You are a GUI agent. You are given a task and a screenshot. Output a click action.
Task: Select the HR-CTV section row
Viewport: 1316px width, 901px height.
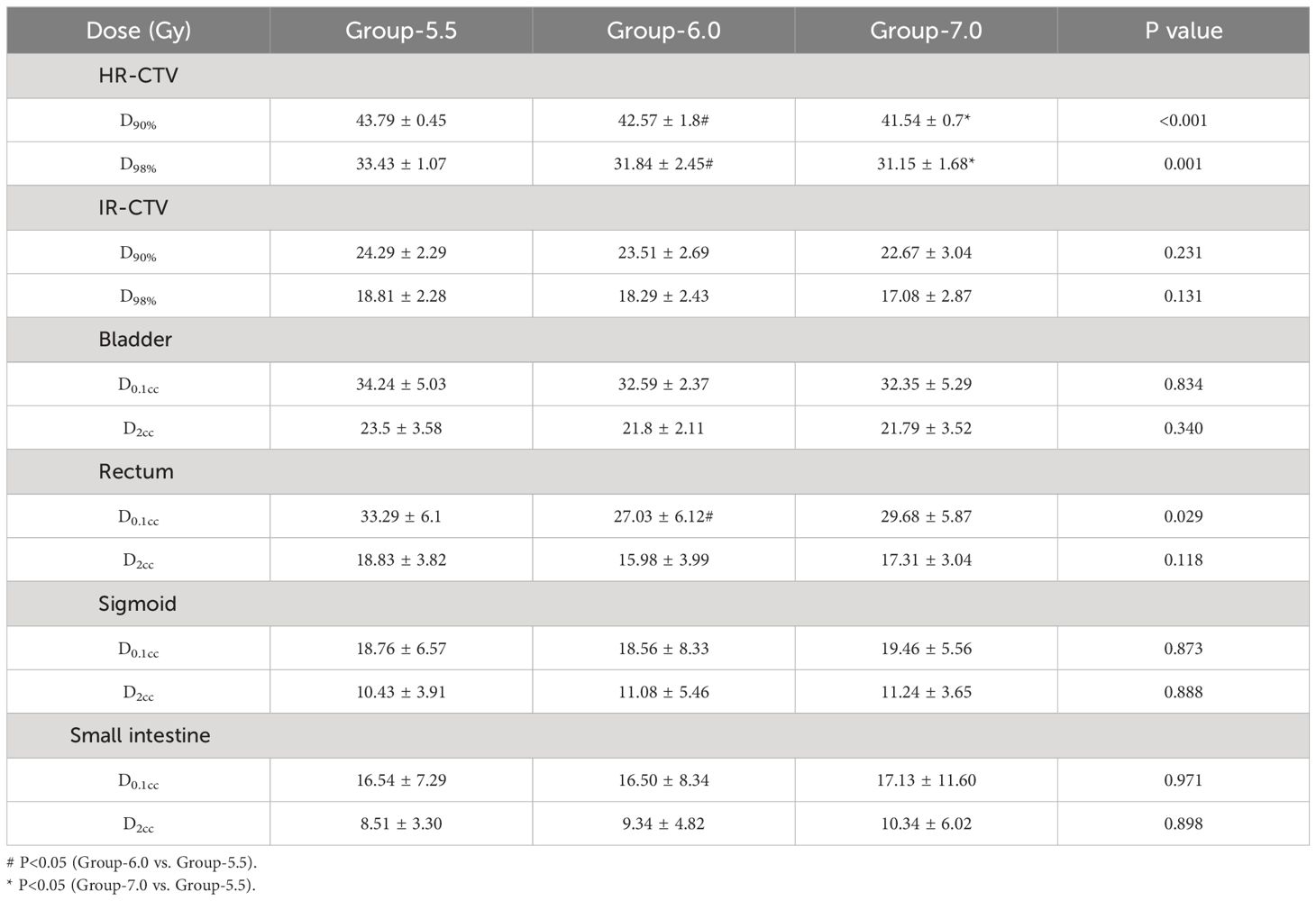point(658,76)
